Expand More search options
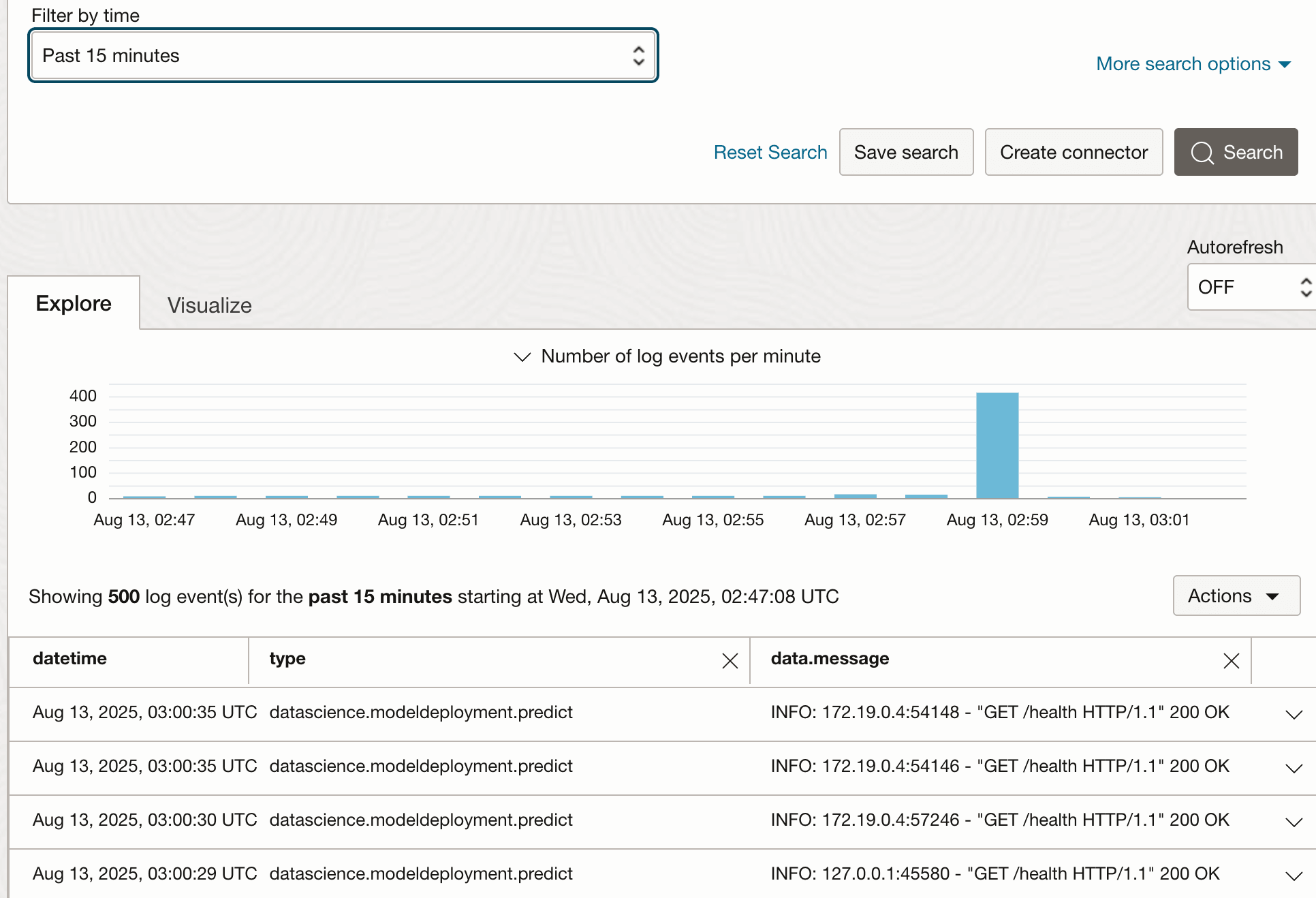The image size is (1316, 898). point(1193,64)
